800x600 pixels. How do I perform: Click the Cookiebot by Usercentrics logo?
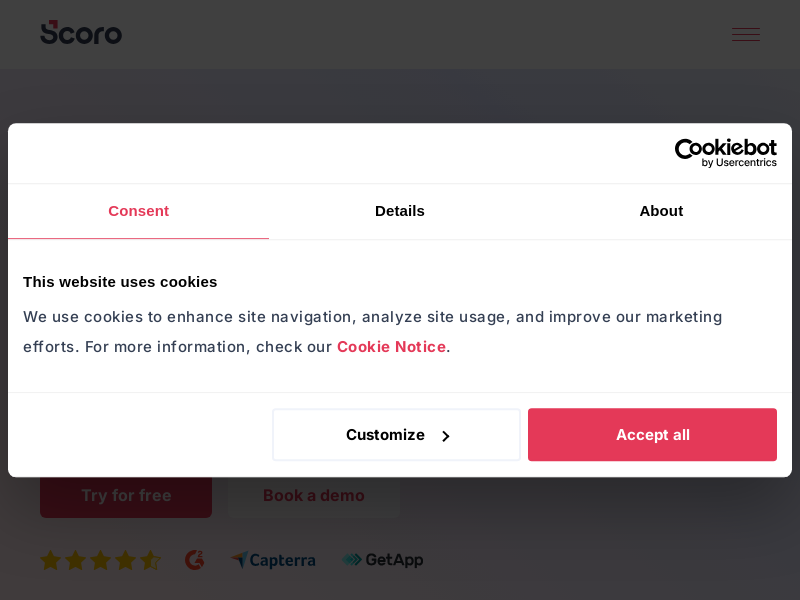click(x=725, y=153)
